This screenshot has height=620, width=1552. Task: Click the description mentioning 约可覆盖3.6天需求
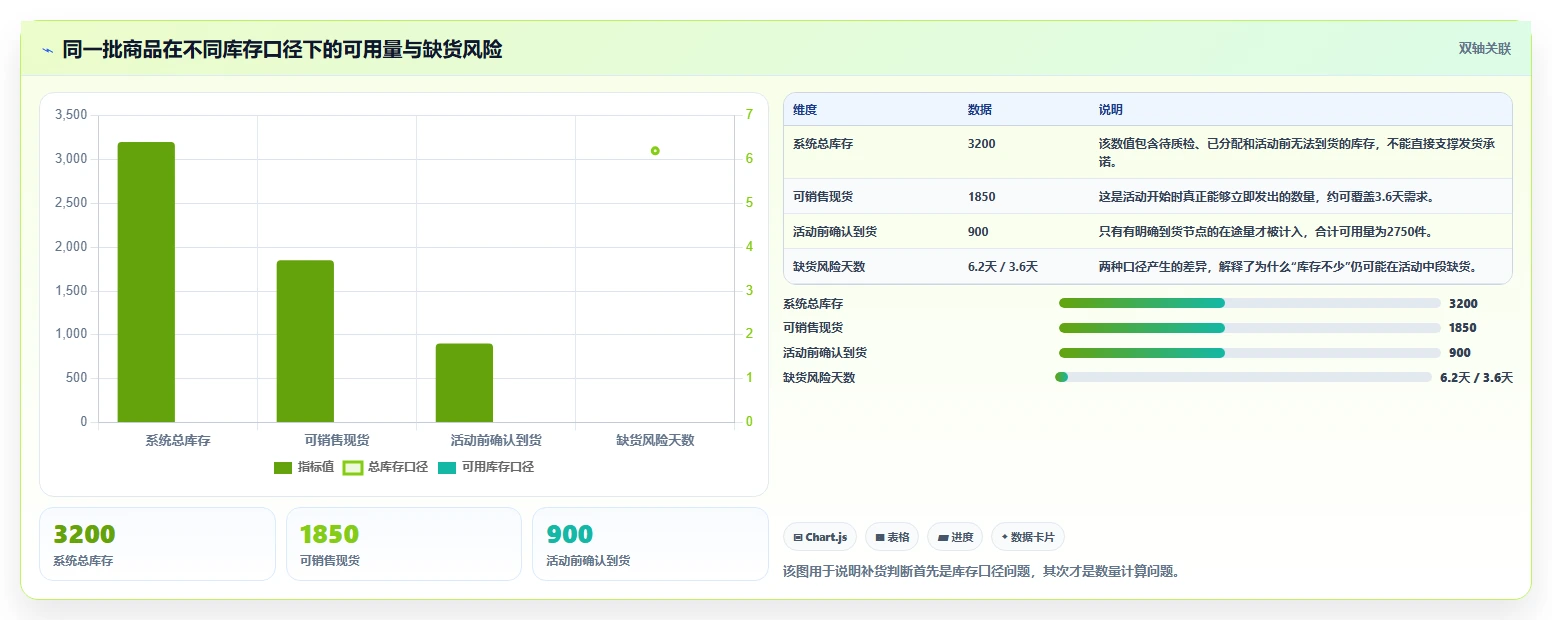click(x=1267, y=197)
